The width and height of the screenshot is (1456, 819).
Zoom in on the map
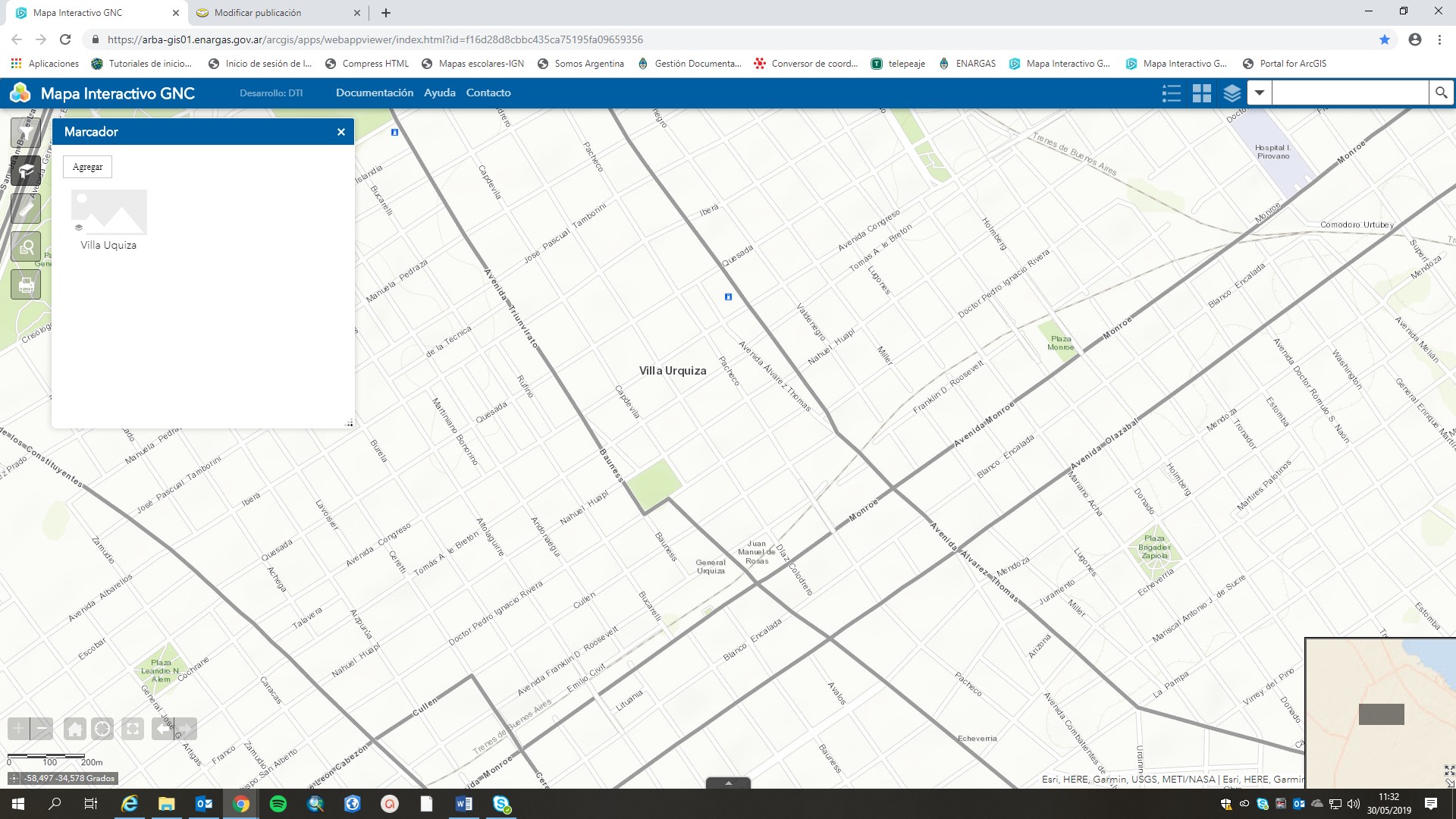pyautogui.click(x=18, y=729)
